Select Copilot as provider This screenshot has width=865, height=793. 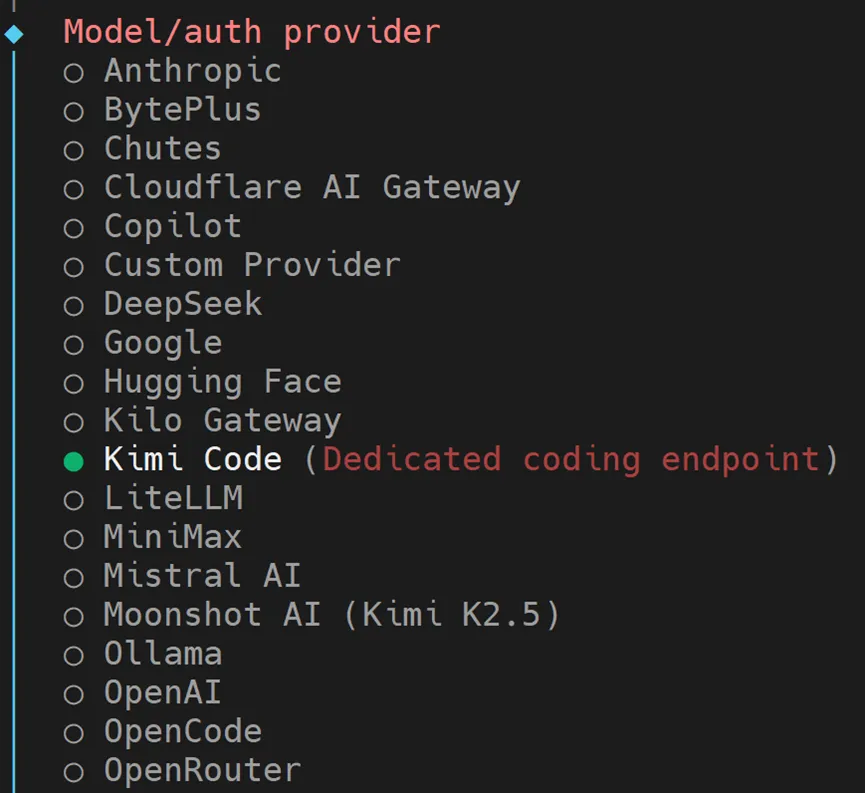tap(73, 228)
